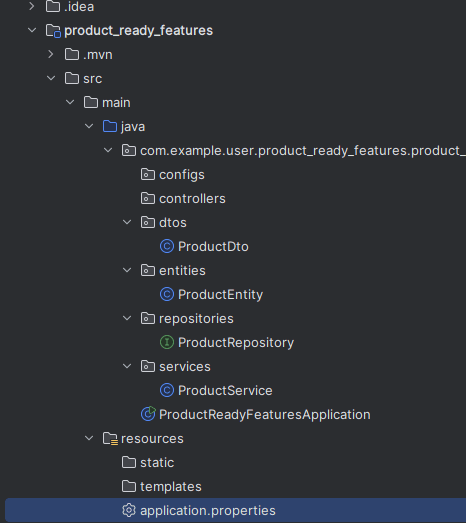Viewport: 466px width, 523px height.
Task: Click the resources folder icon
Action: [x=110, y=439]
